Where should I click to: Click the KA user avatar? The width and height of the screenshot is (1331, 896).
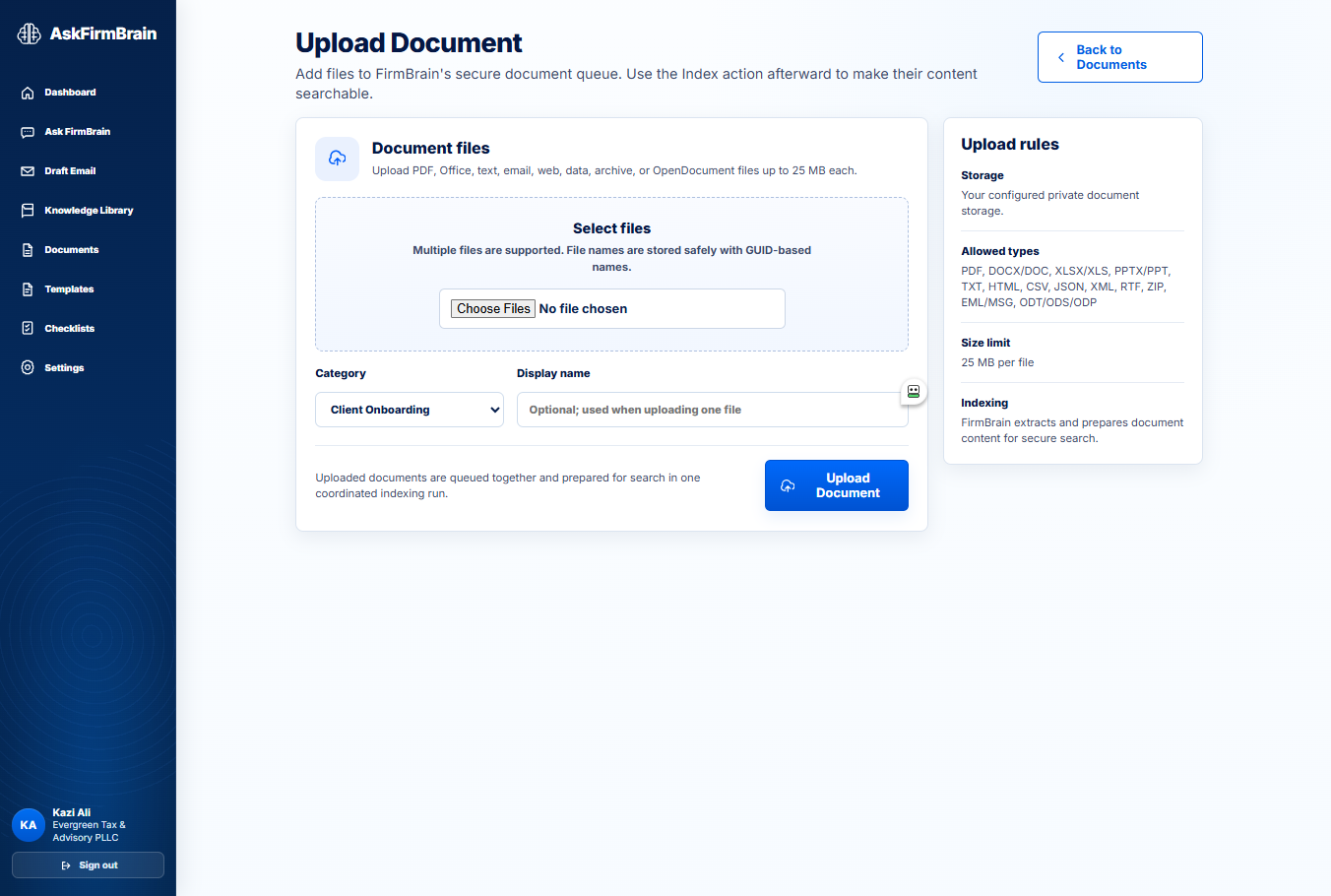tap(29, 825)
